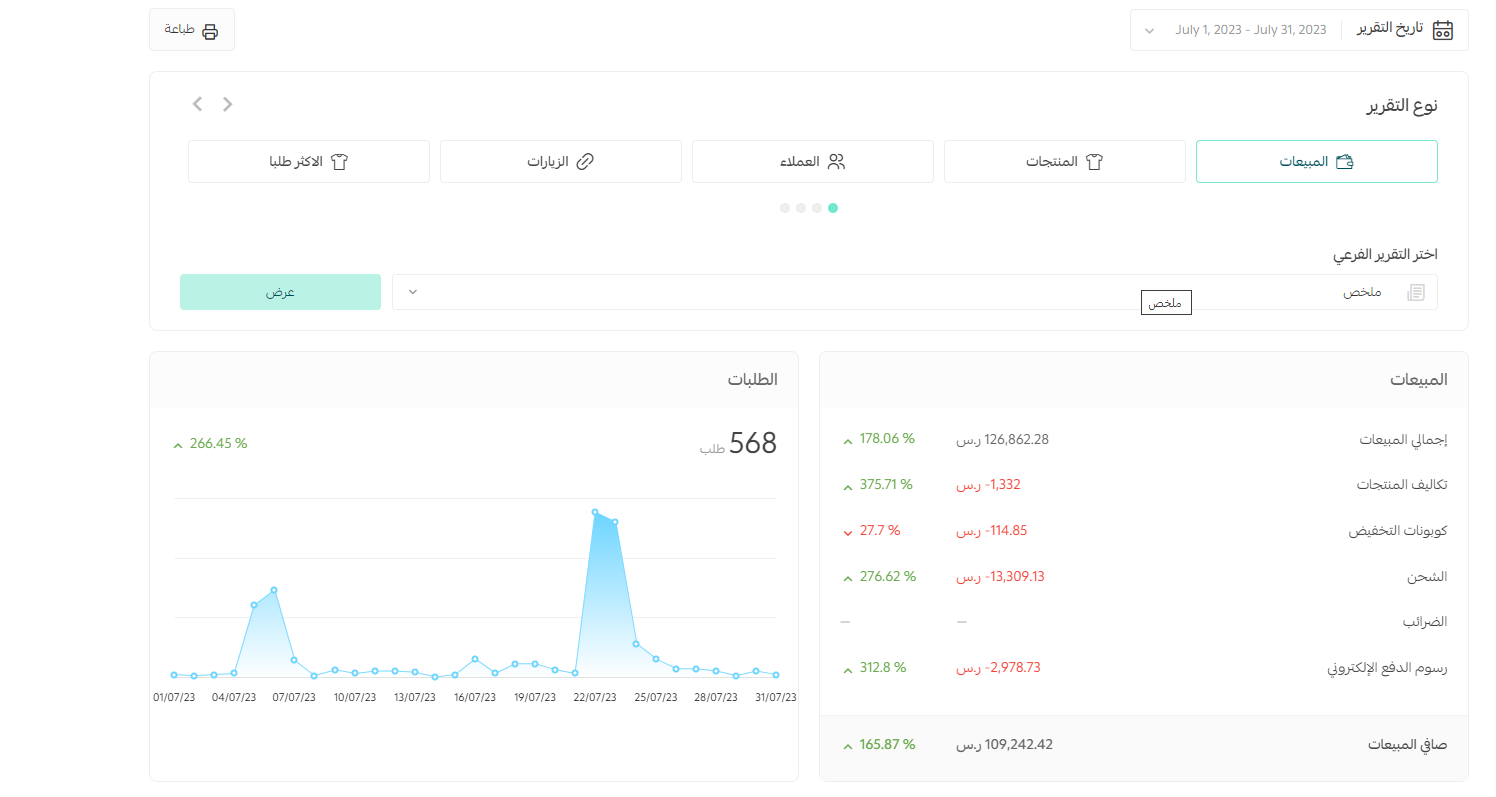Expand the sub-report dropdown arrow
Image resolution: width=1496 pixels, height=797 pixels.
412,292
